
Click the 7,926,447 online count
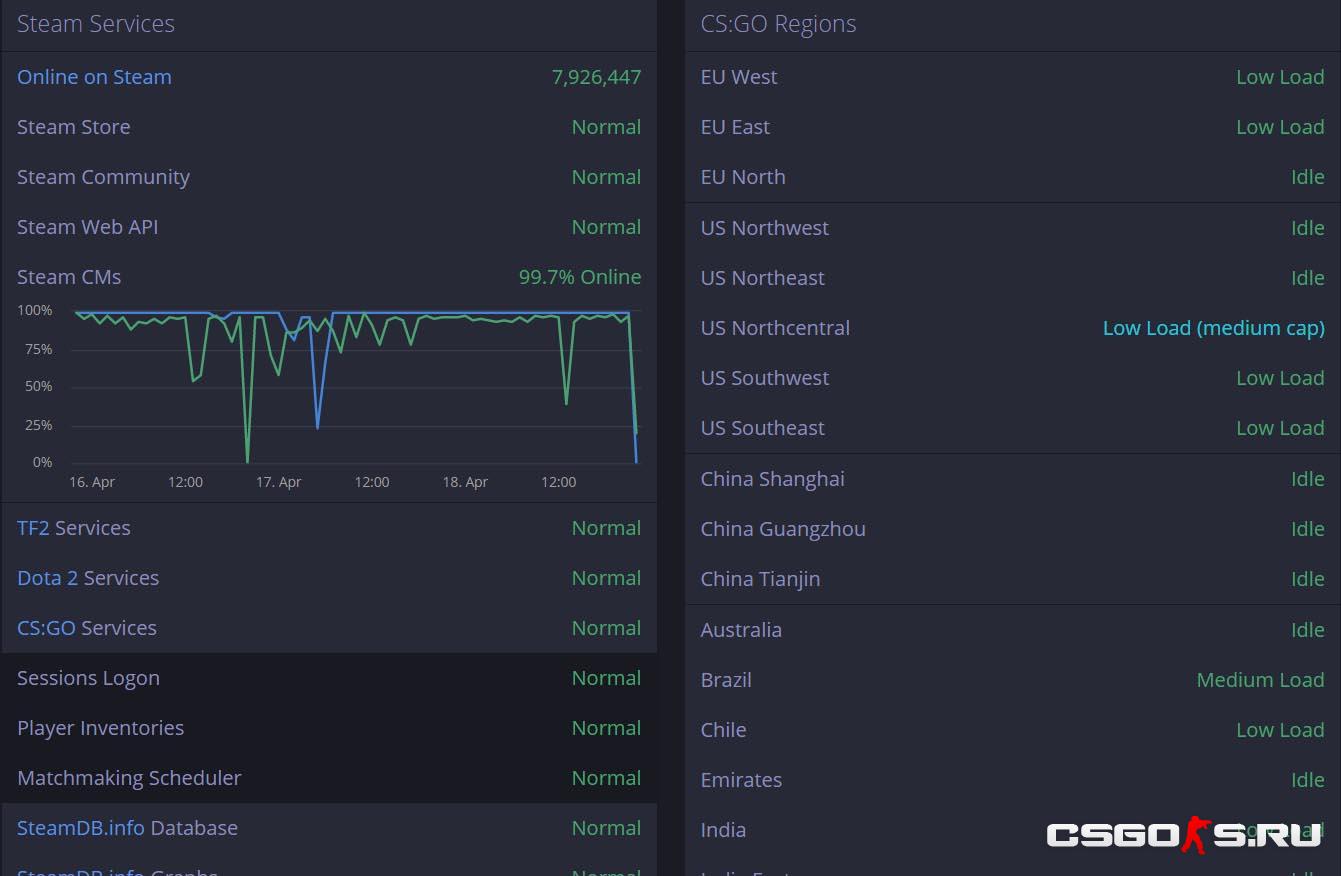[596, 77]
